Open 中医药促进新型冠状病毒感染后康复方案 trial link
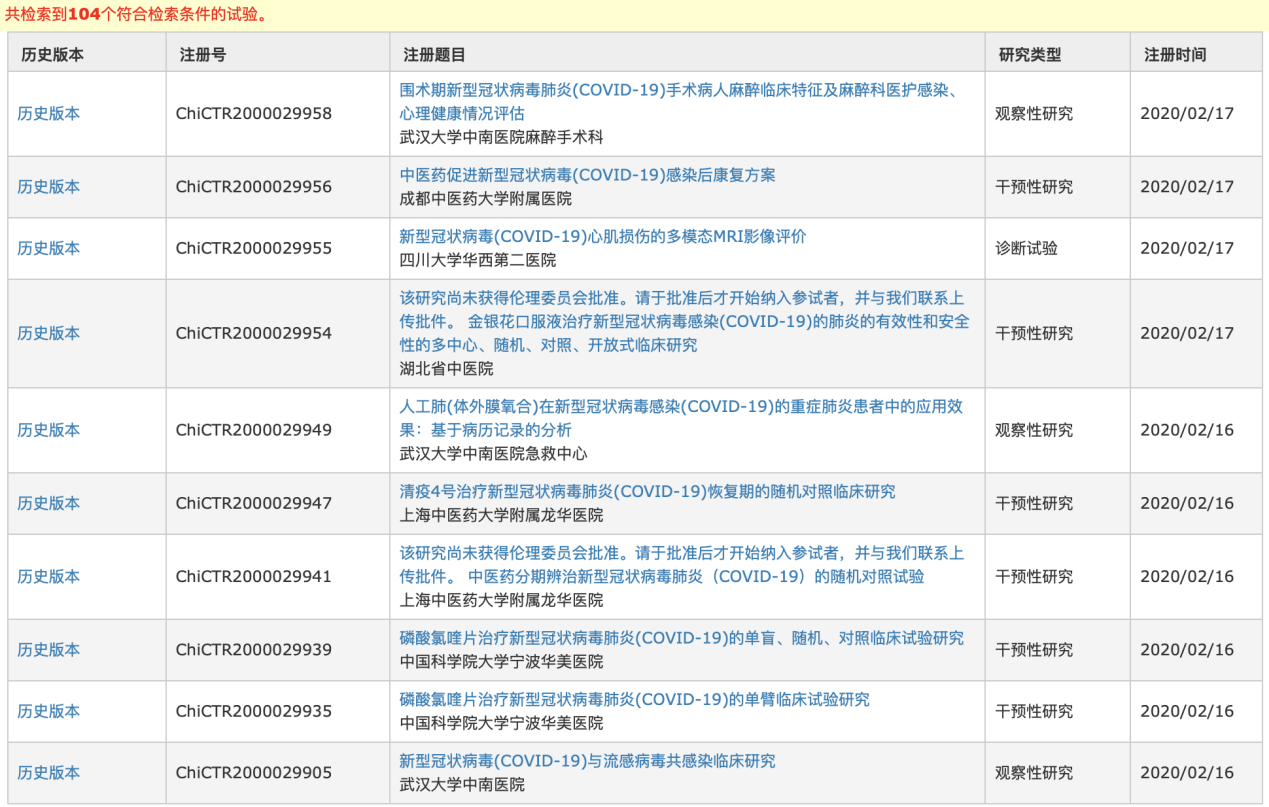Image resolution: width=1269 pixels, height=807 pixels. pyautogui.click(x=587, y=175)
